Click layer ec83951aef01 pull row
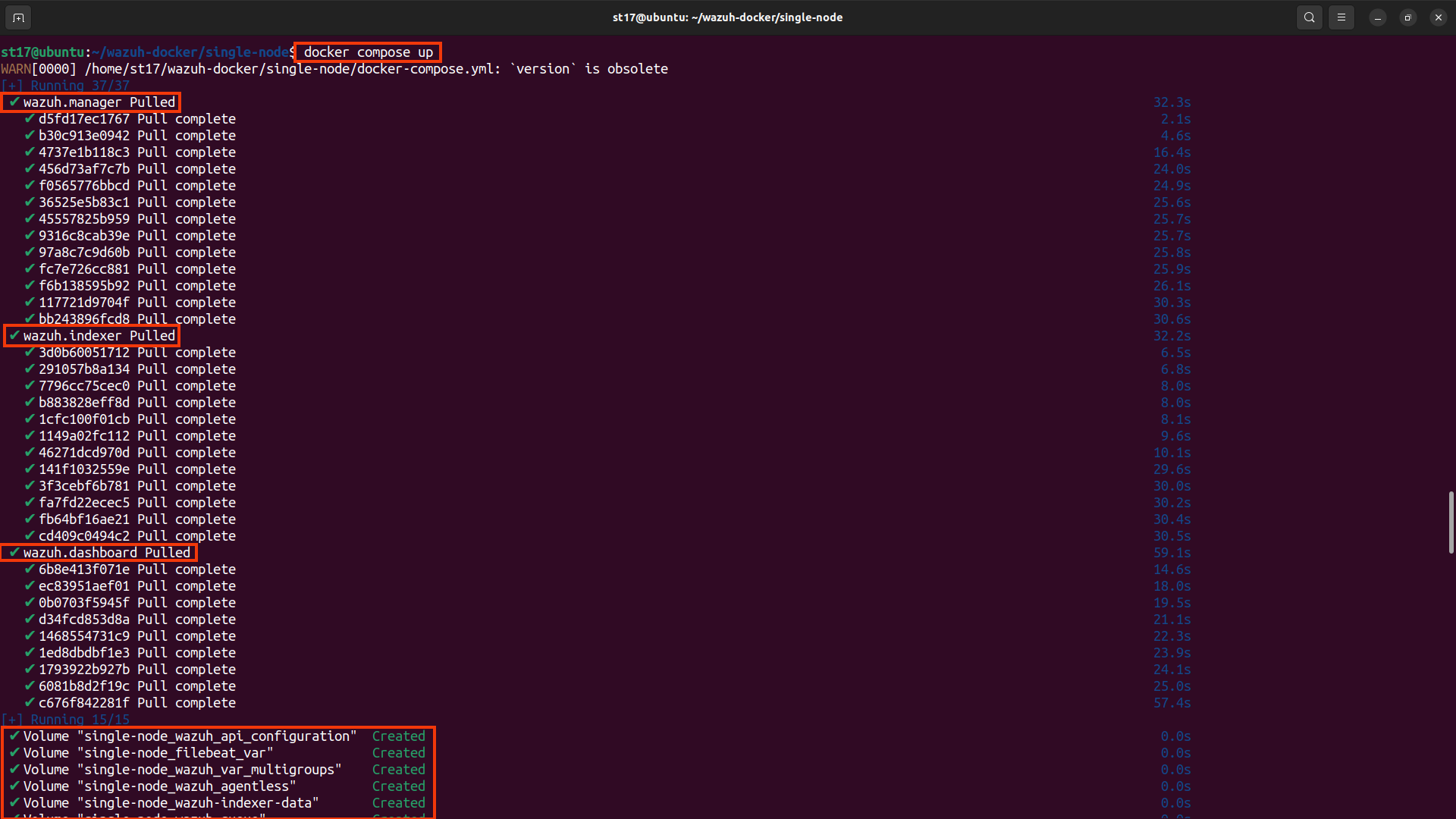The image size is (1456, 819). (130, 586)
